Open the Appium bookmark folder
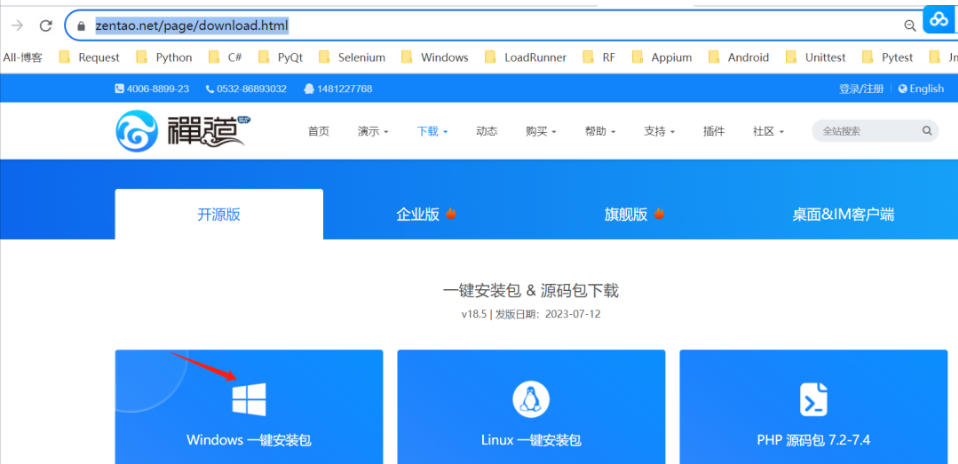 (662, 57)
